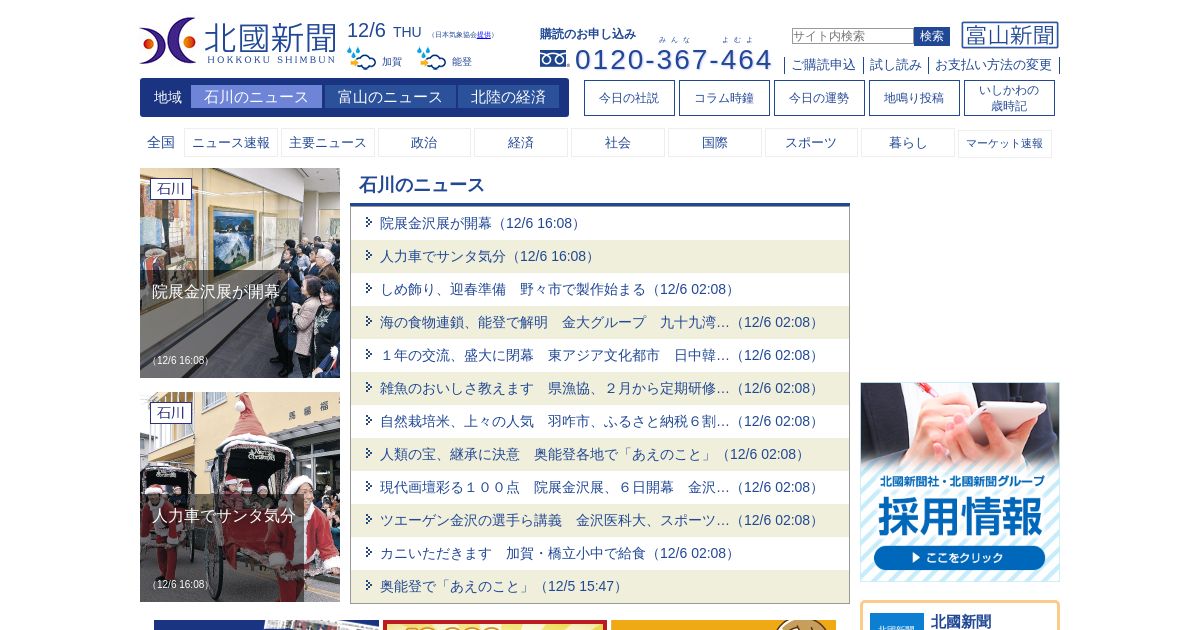Click the Noto weather icon
The height and width of the screenshot is (630, 1200).
432,59
